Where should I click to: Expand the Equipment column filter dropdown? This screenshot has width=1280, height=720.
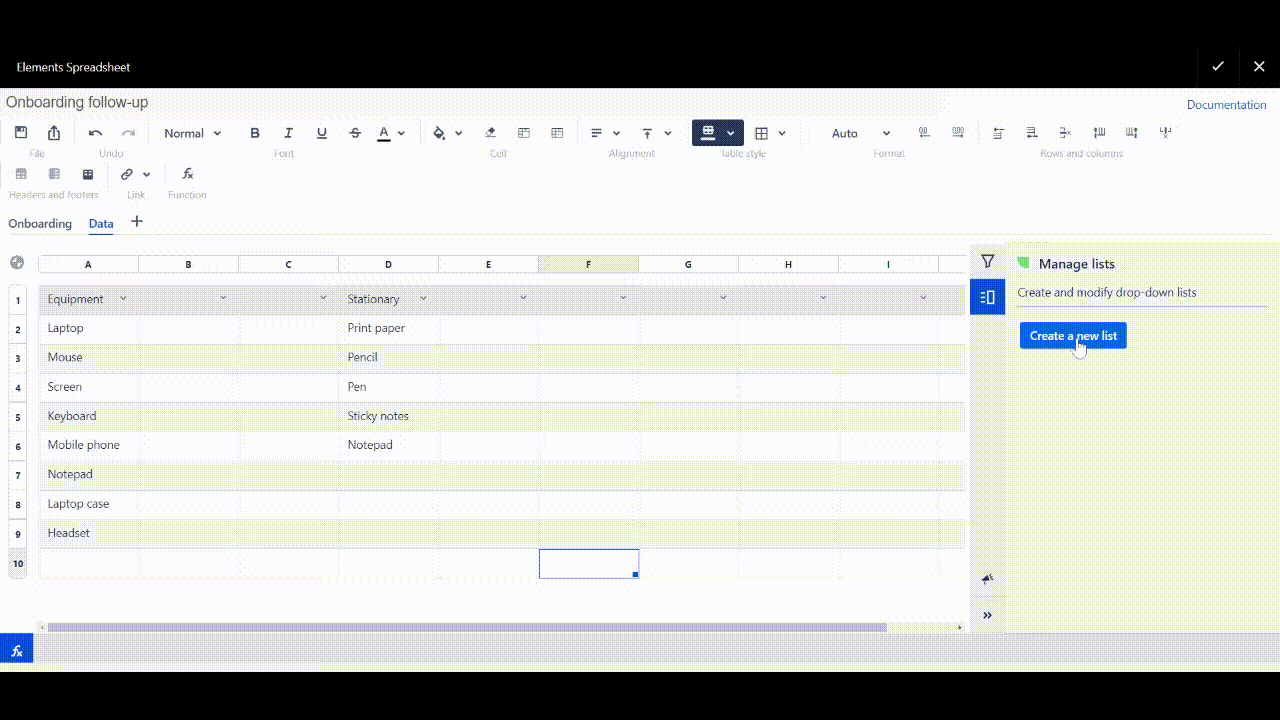tap(123, 298)
